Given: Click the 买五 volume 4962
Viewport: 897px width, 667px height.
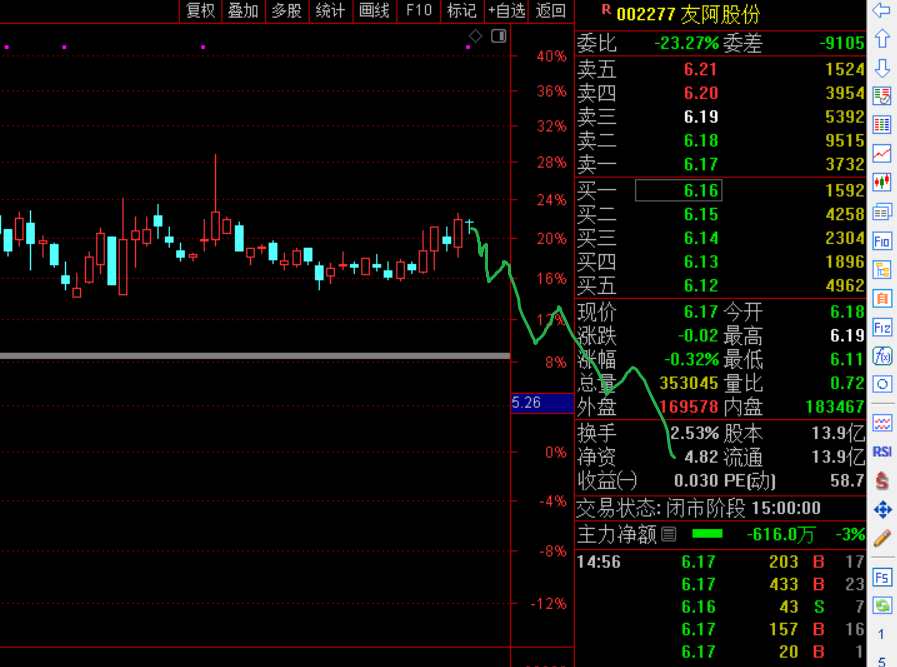Looking at the screenshot, I should (845, 285).
